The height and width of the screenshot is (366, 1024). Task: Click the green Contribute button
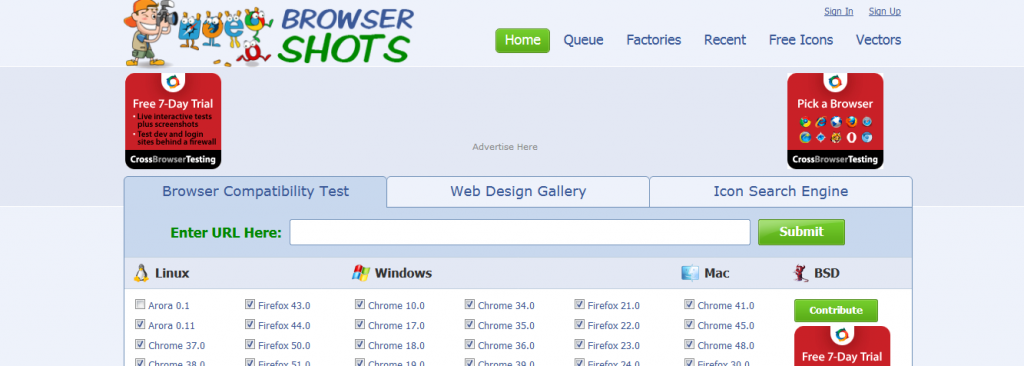point(836,310)
